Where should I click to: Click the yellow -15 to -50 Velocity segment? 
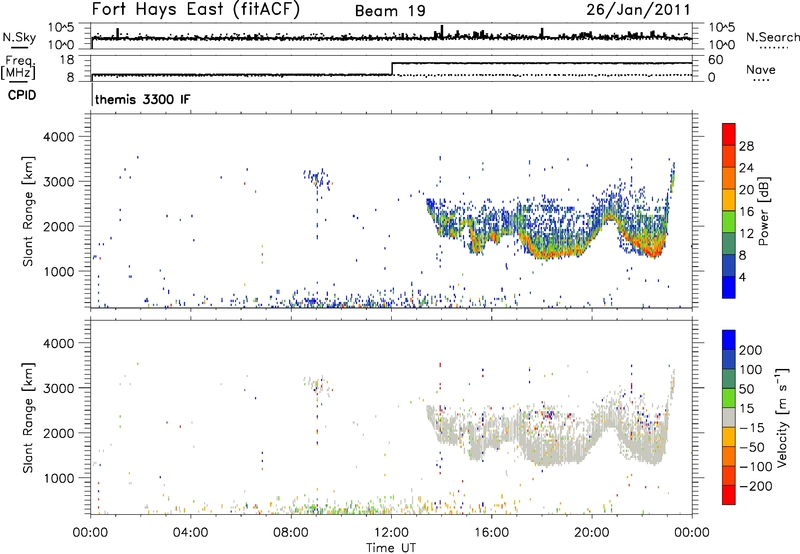(729, 436)
